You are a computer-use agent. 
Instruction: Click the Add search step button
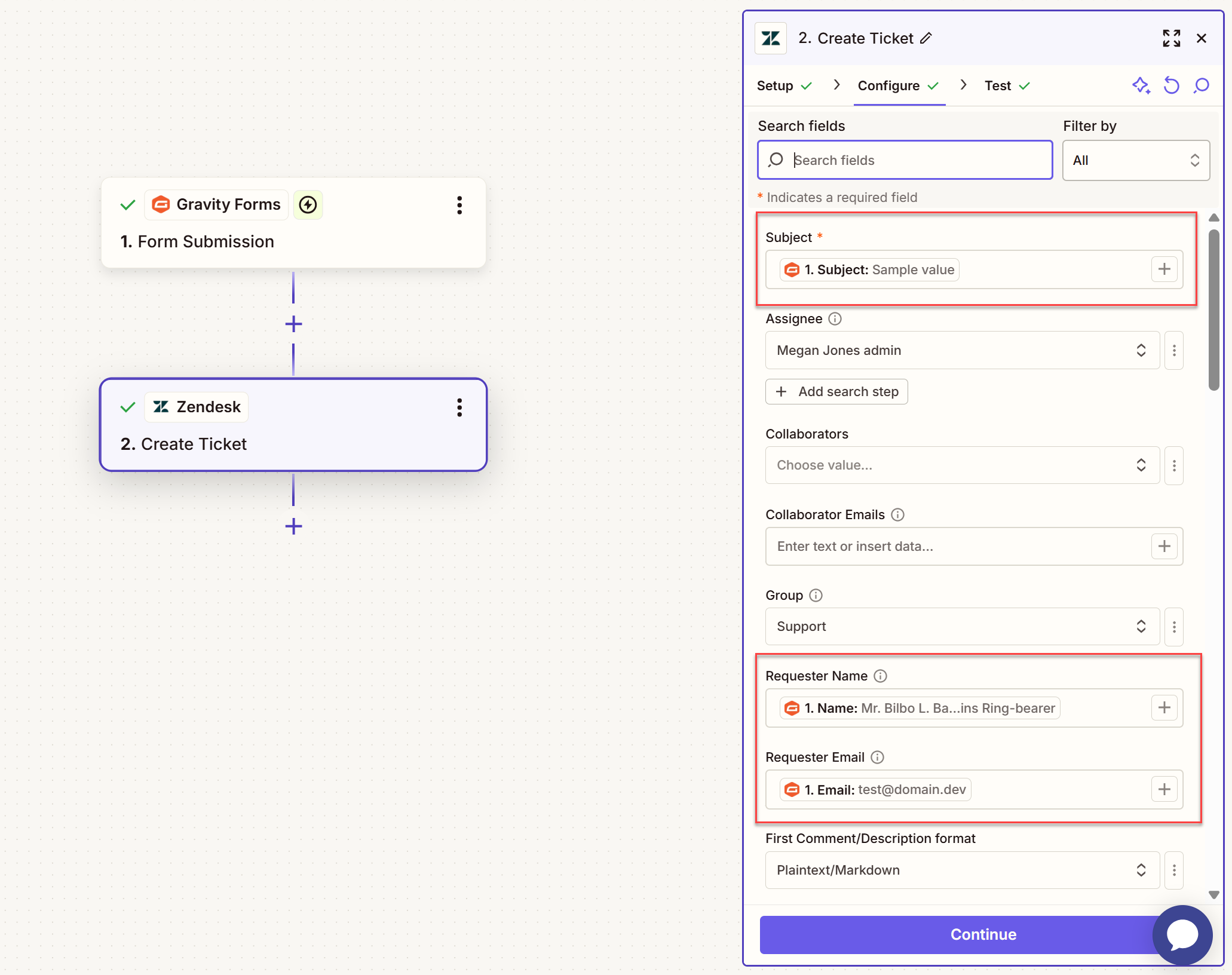click(836, 391)
